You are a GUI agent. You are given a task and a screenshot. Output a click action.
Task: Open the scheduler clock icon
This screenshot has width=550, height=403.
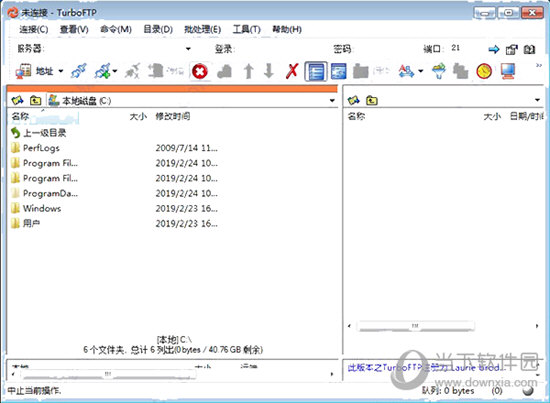coord(484,71)
